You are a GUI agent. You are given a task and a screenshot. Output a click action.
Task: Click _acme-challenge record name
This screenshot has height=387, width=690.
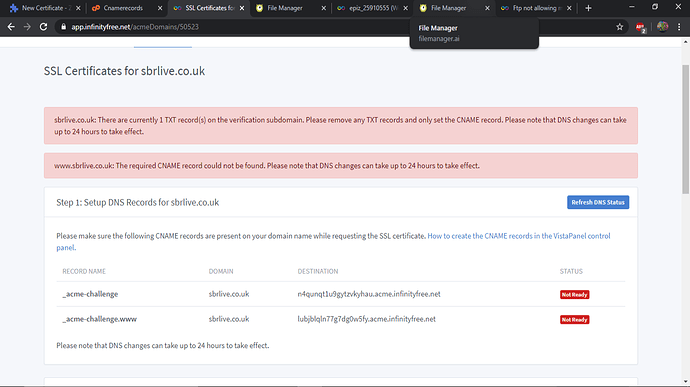pos(90,294)
